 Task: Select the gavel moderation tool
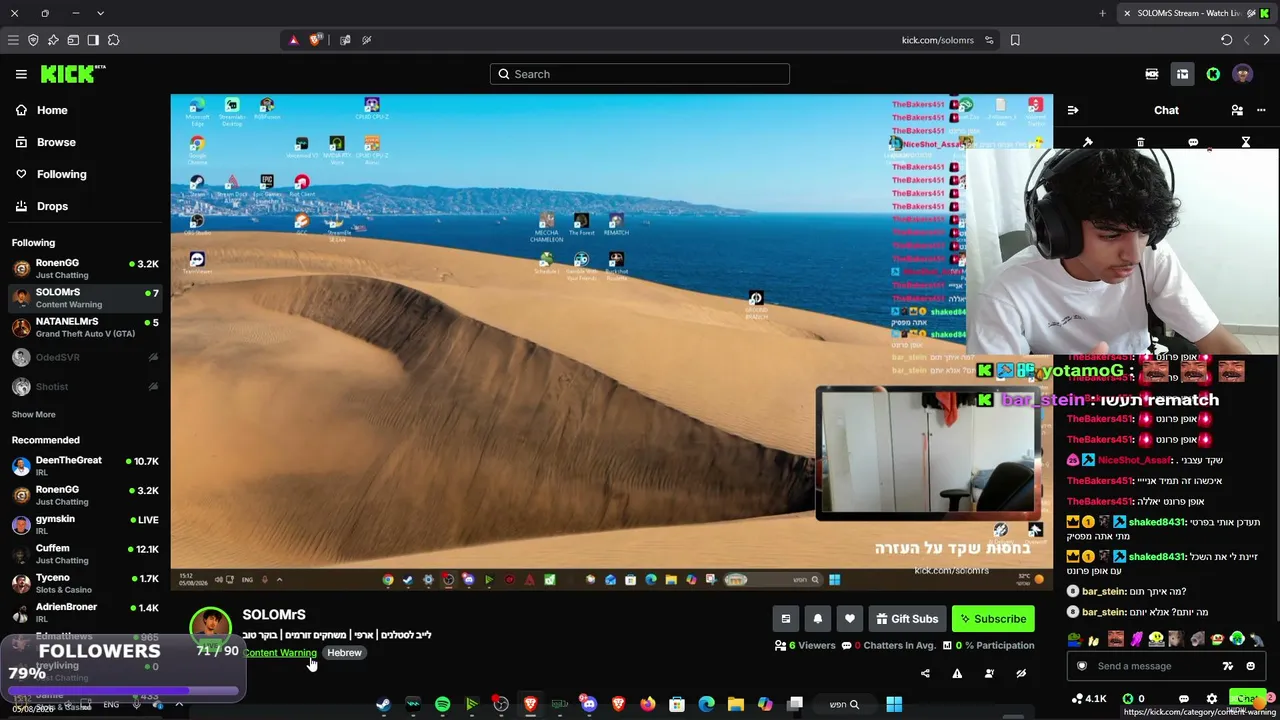coord(1088,142)
